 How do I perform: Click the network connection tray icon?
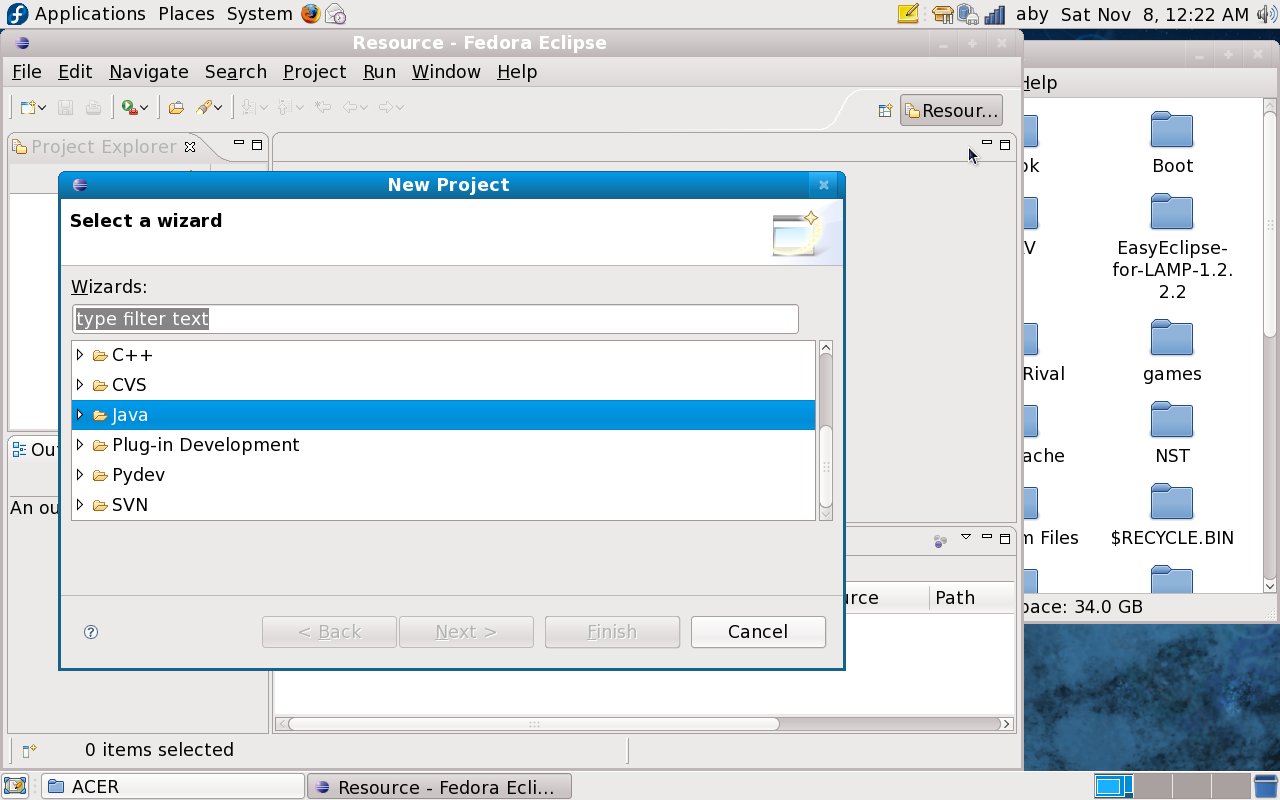click(967, 14)
